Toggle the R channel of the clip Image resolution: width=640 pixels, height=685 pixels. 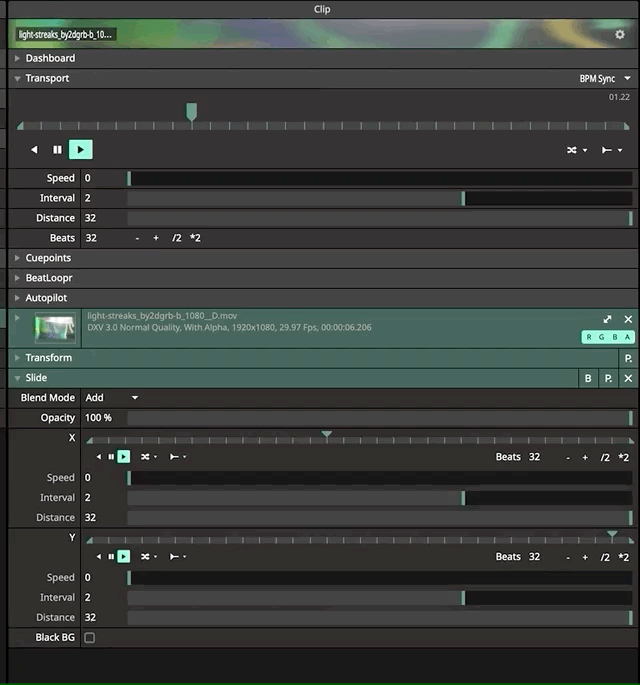pyautogui.click(x=590, y=338)
